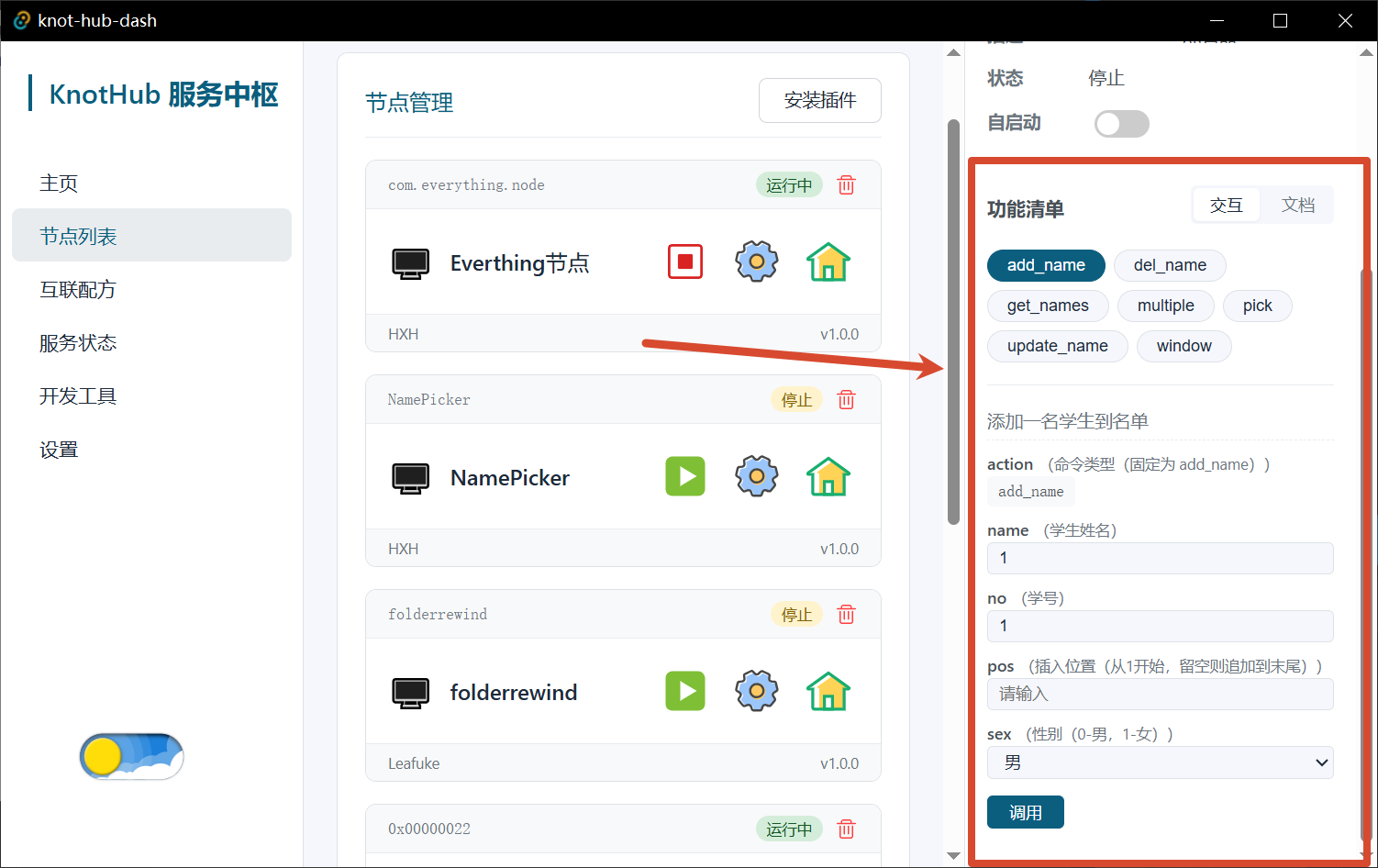Viewport: 1378px width, 868px height.
Task: Click the 安装插件 button
Action: 820,100
